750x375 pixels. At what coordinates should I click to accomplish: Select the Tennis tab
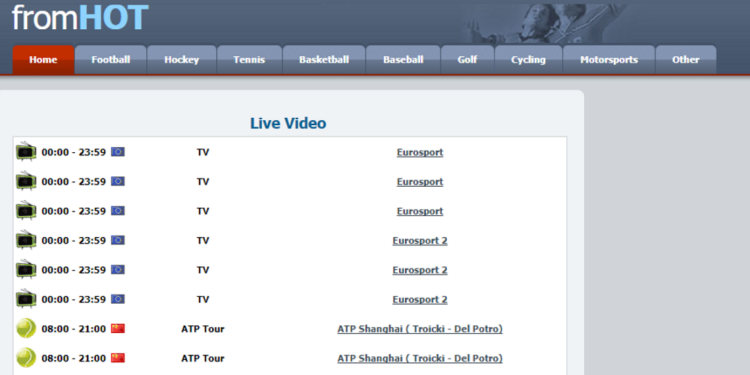click(249, 60)
